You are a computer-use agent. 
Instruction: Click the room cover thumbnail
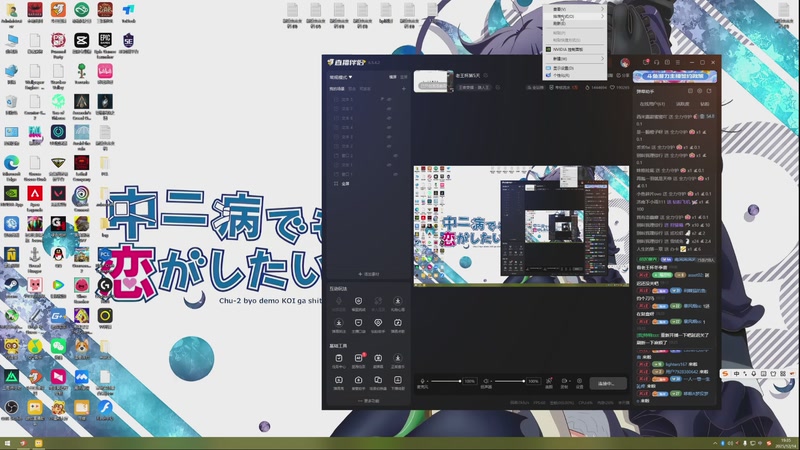[433, 82]
